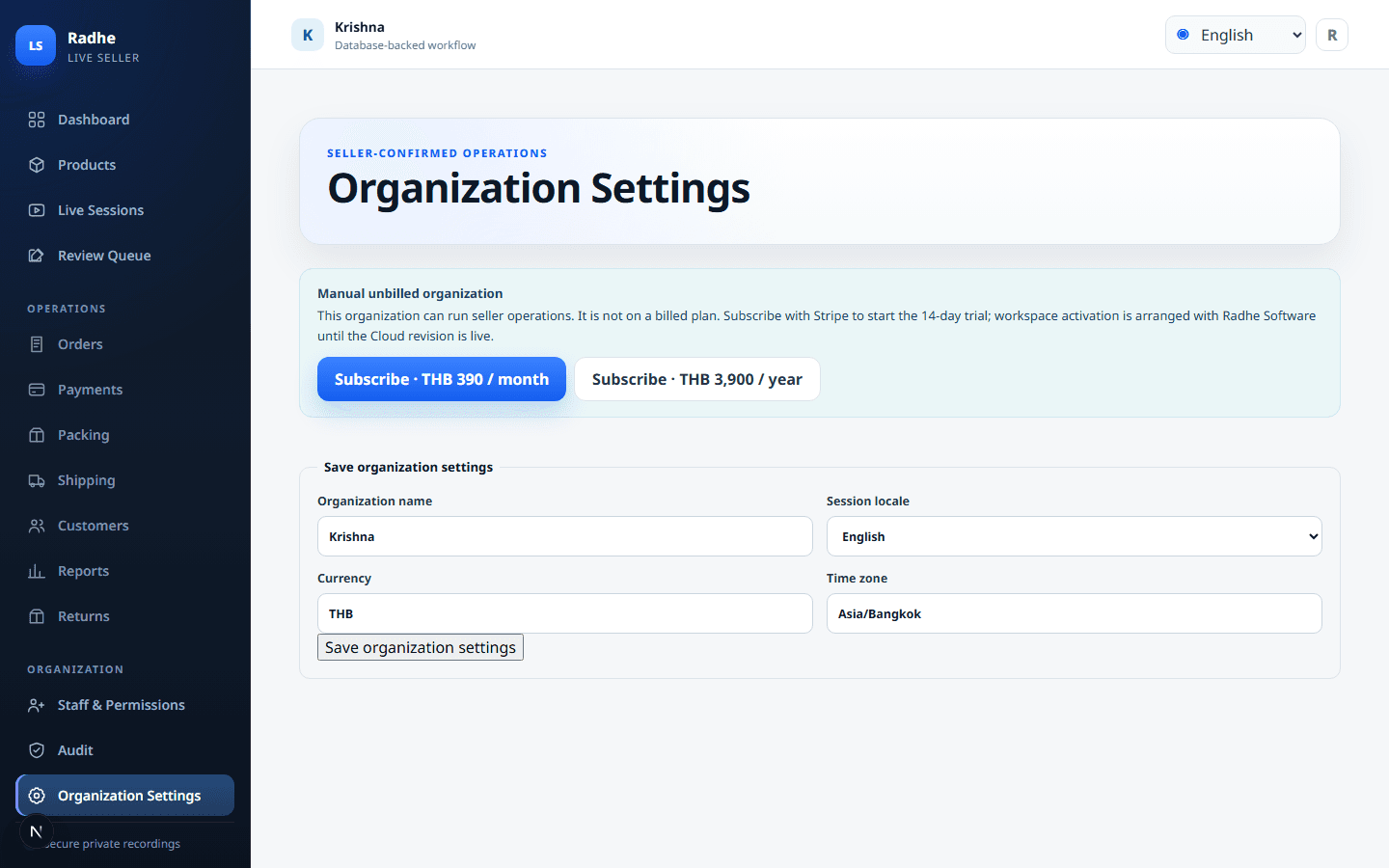Go to Staff & Permissions menu item
Image resolution: width=1389 pixels, height=868 pixels.
(125, 705)
